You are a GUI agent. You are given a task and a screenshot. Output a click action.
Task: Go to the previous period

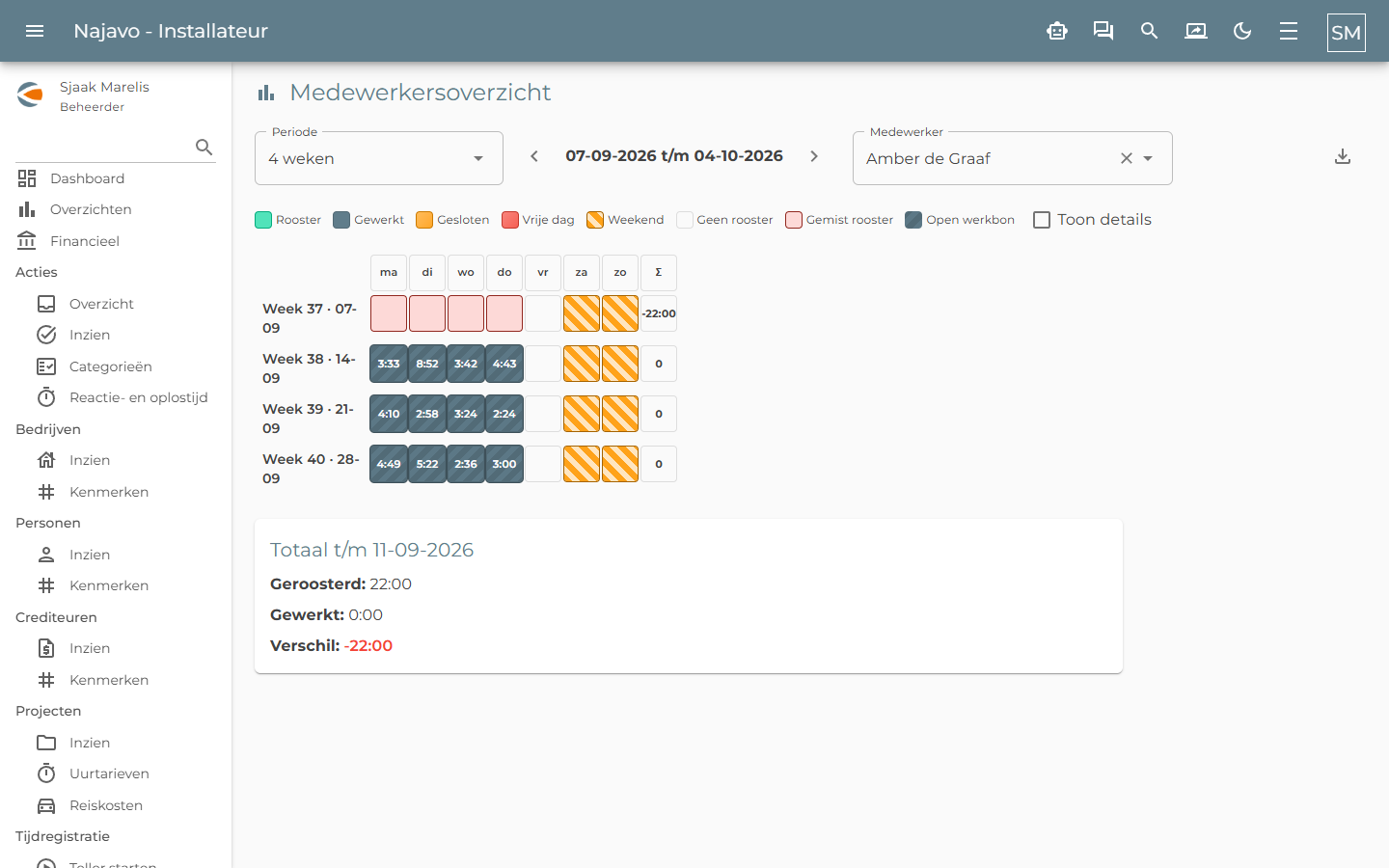[534, 156]
